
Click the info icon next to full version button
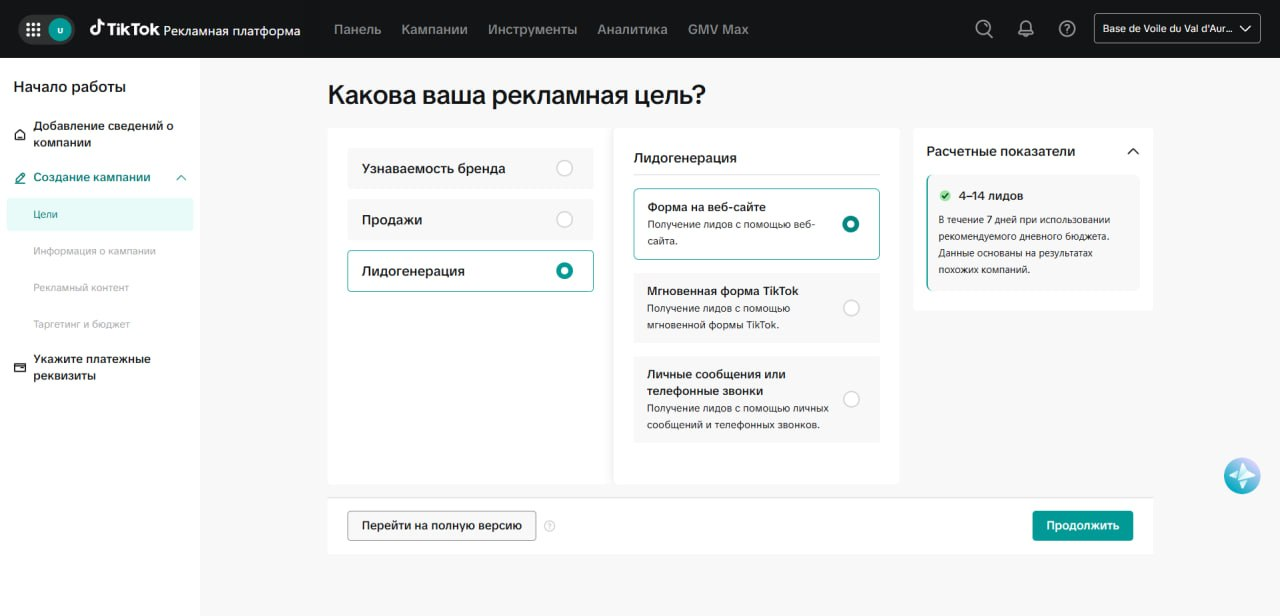point(549,526)
